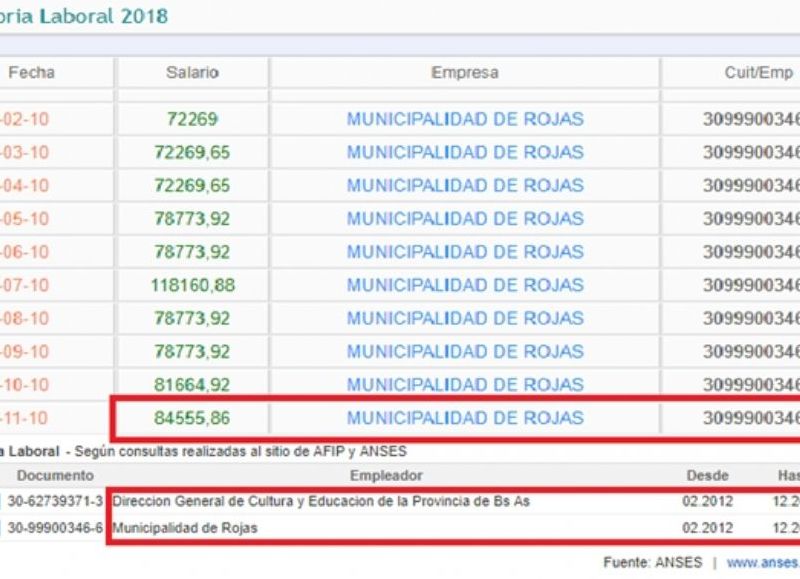This screenshot has width=800, height=579.
Task: Select salary 78773,92 in the 06-10 row
Action: [192, 251]
